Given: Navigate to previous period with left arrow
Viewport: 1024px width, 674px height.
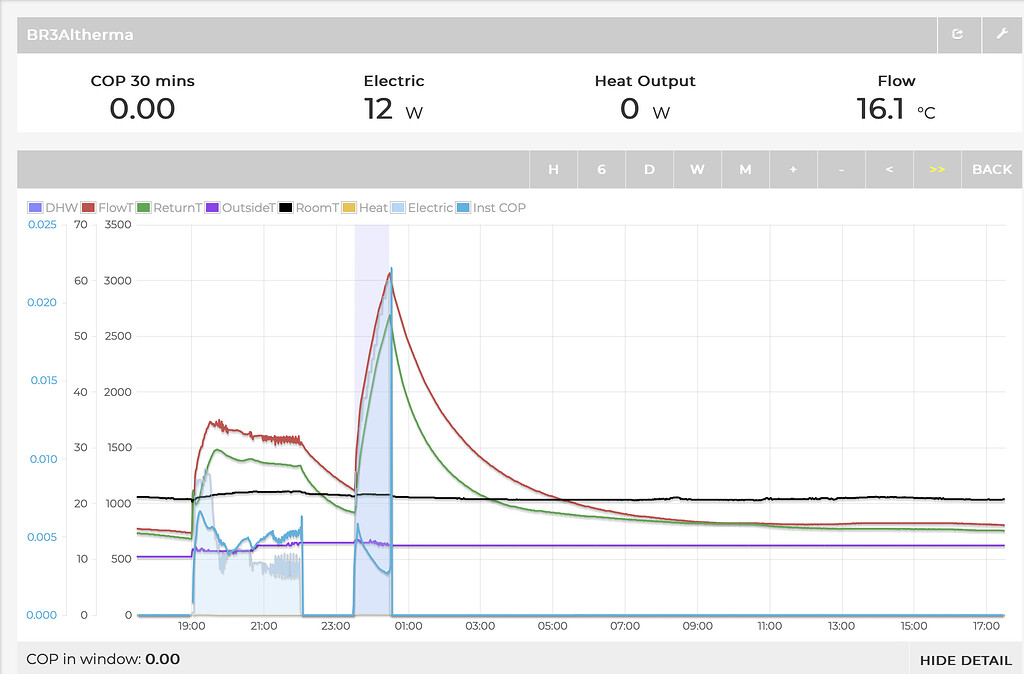Looking at the screenshot, I should (x=889, y=169).
